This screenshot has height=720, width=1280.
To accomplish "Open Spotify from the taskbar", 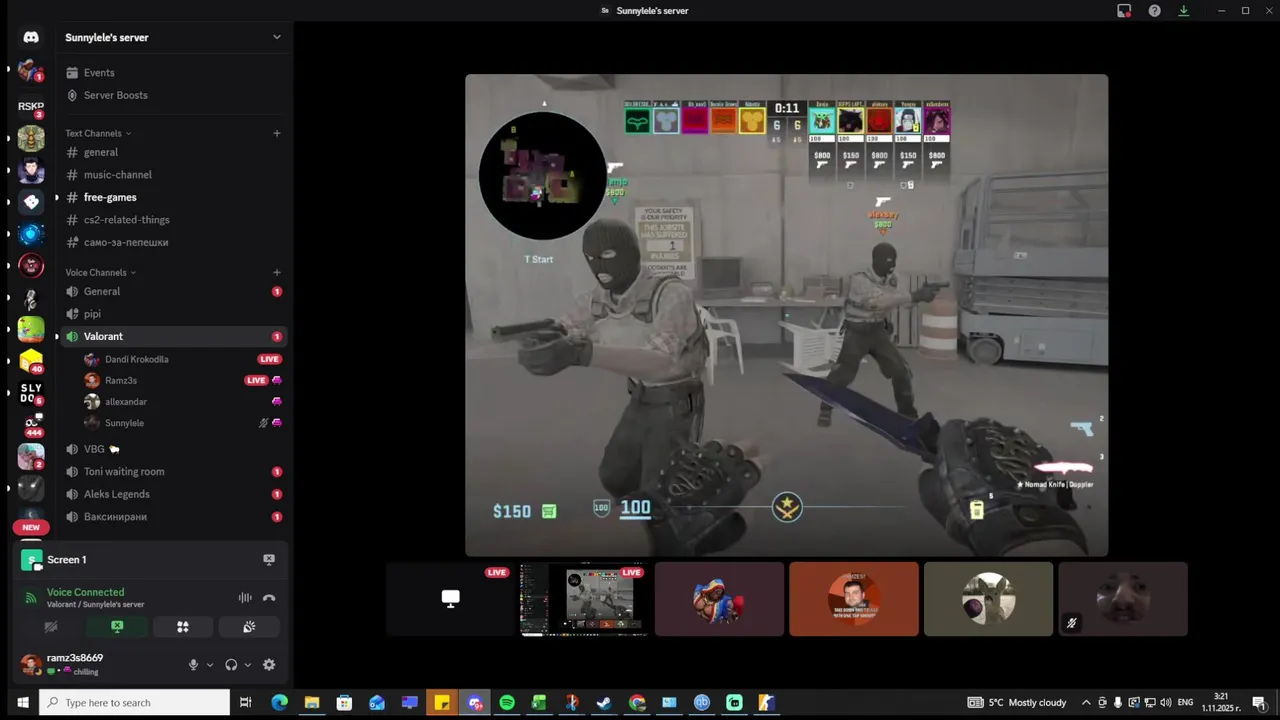I will (x=507, y=703).
